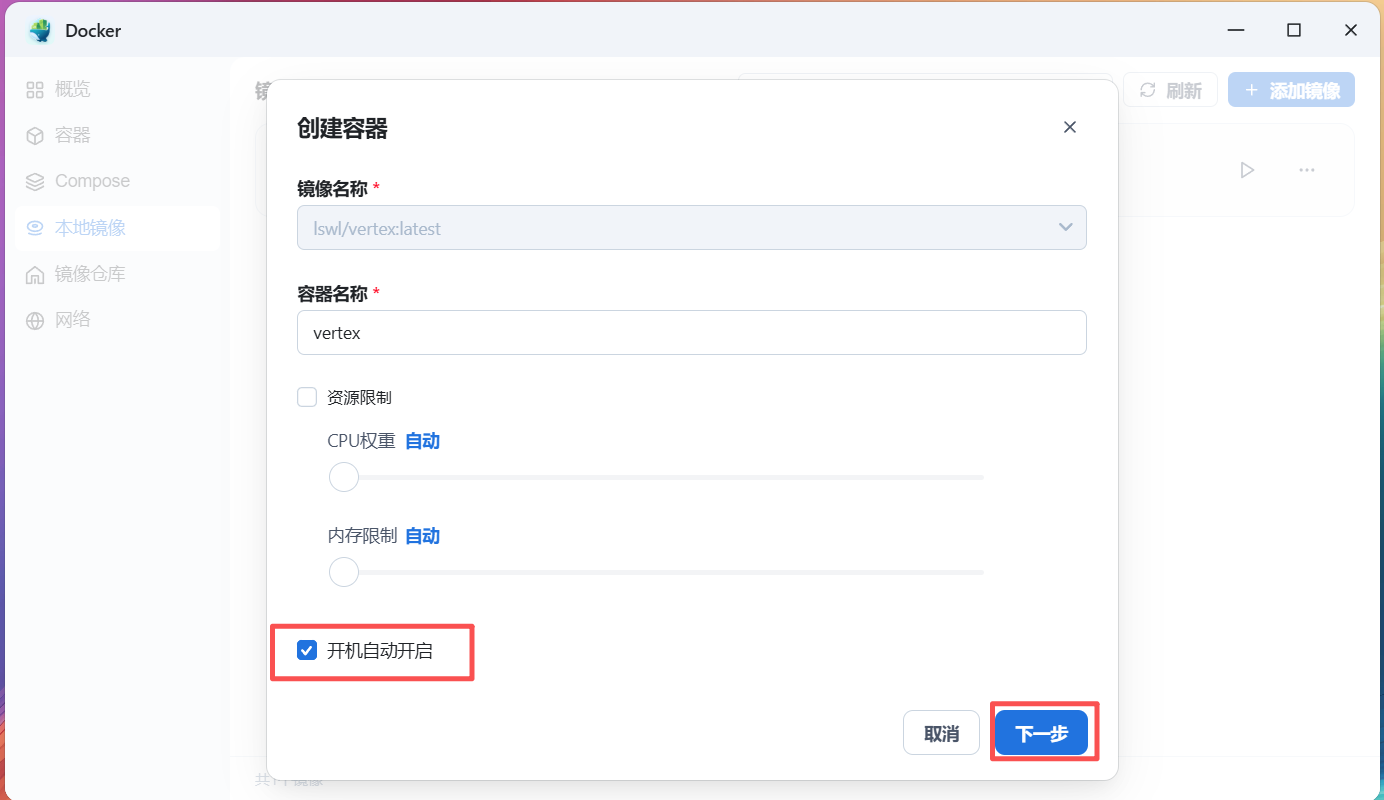This screenshot has width=1384, height=800.
Task: Click the CPU权重 slider handle
Action: click(x=344, y=477)
